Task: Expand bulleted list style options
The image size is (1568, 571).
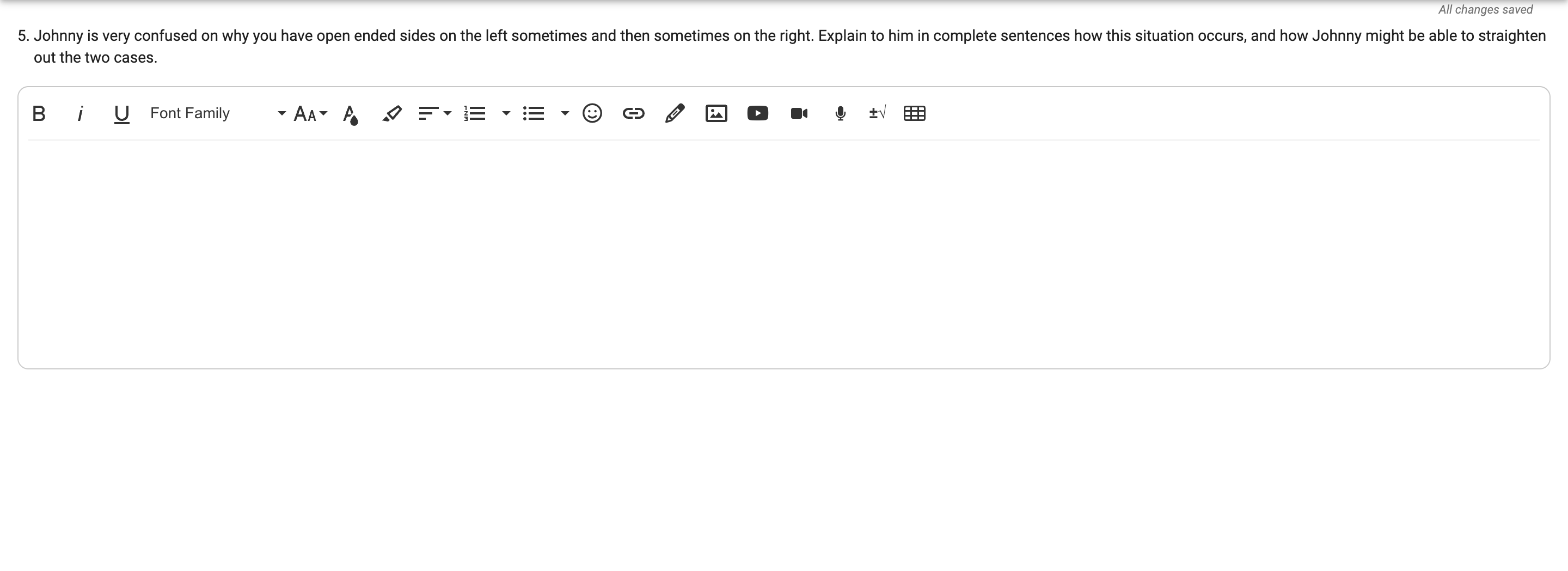Action: point(565,113)
